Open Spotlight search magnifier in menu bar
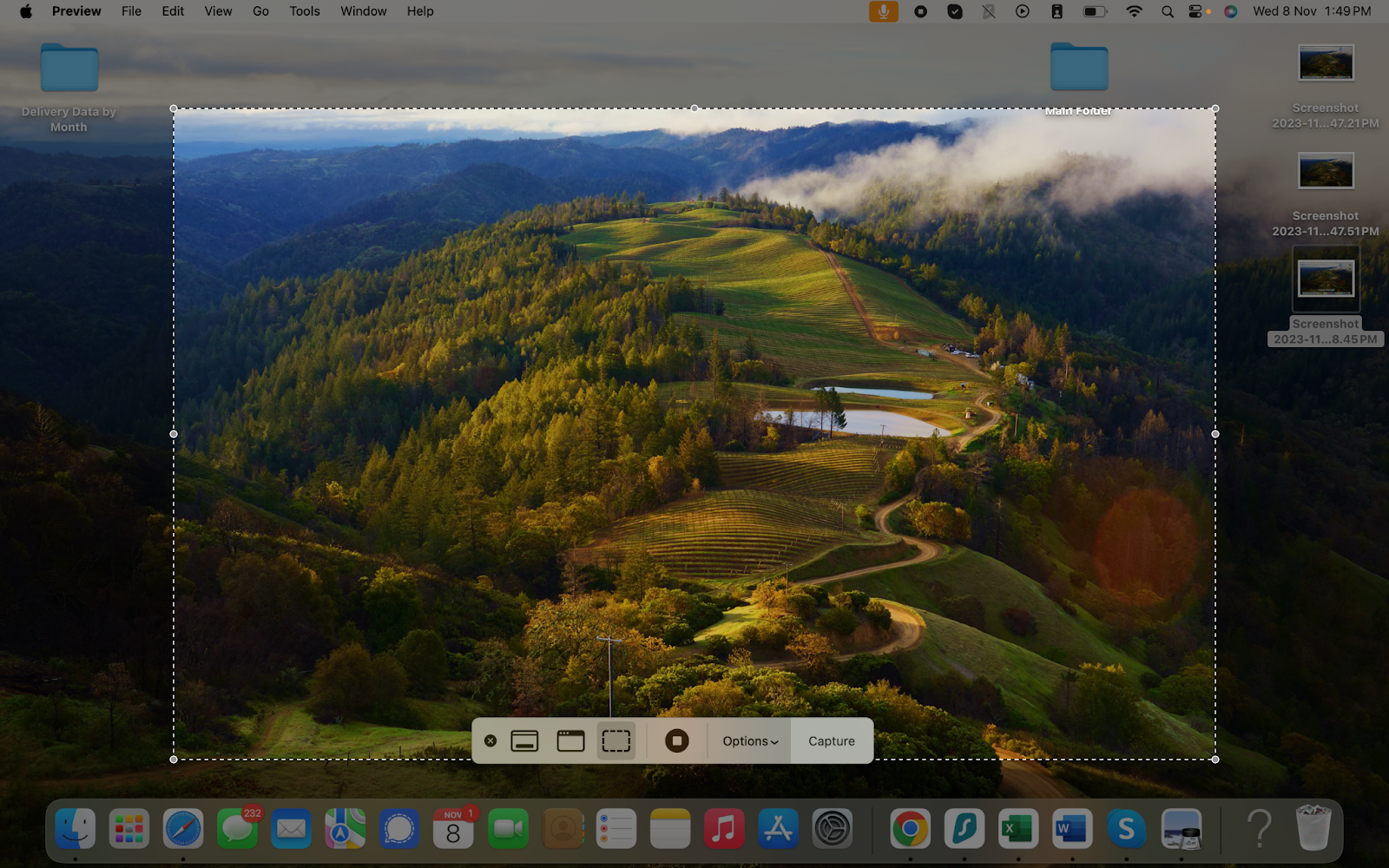Screen dimensions: 1389x868 [1167, 11]
